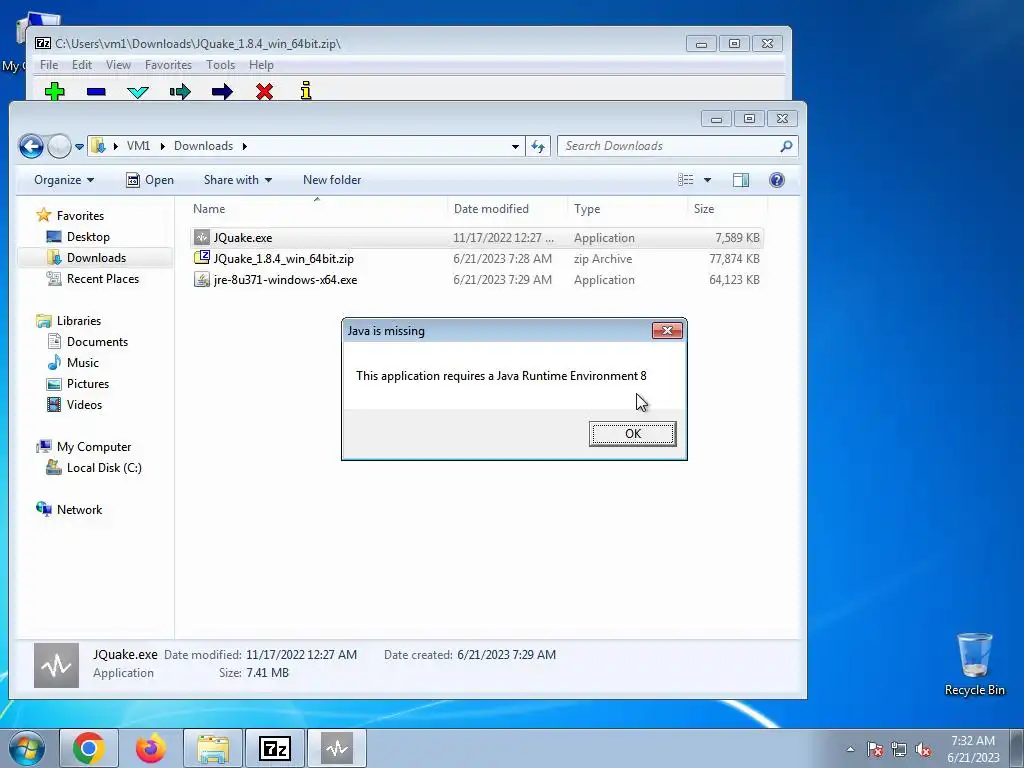Open the Organize dropdown menu
The image size is (1024, 768).
(64, 180)
